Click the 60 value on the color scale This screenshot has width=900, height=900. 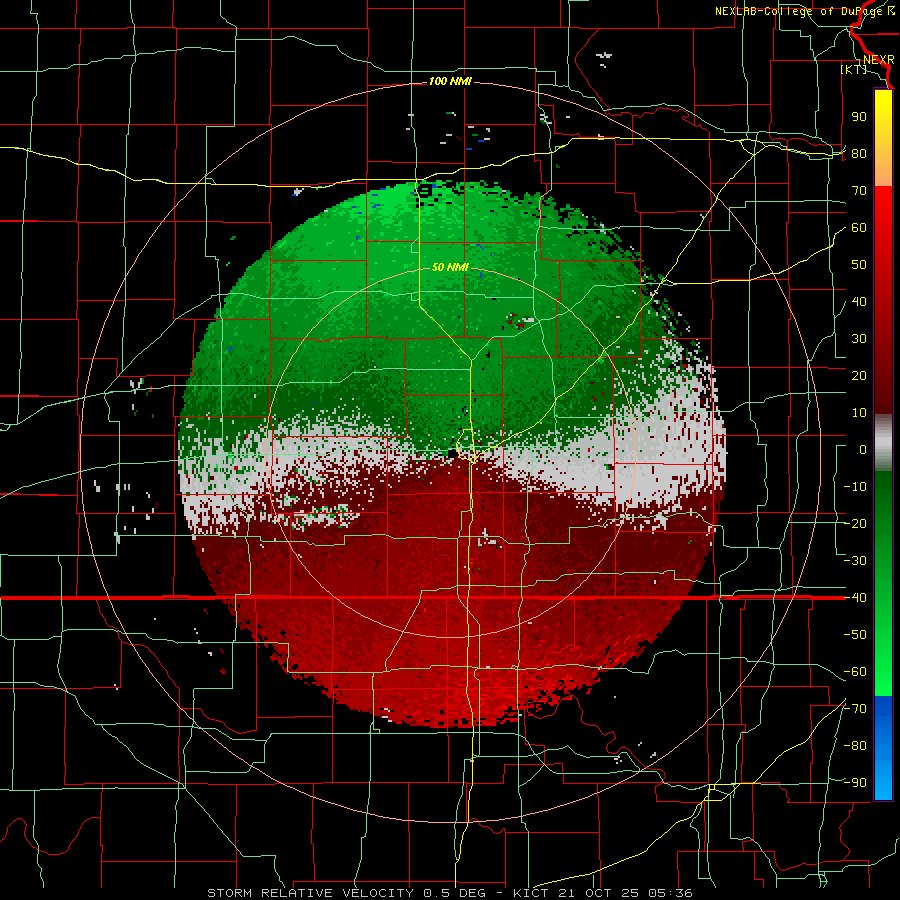(x=859, y=228)
